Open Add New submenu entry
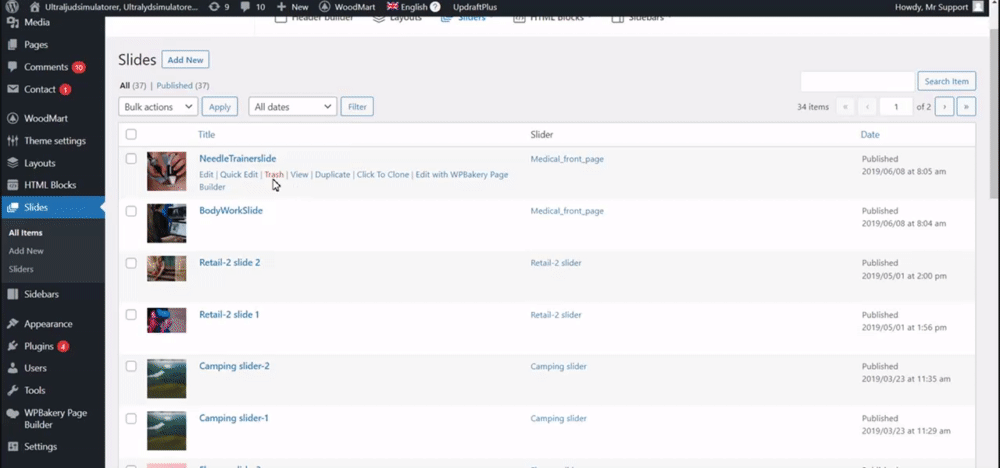1000x468 pixels. click(26, 251)
